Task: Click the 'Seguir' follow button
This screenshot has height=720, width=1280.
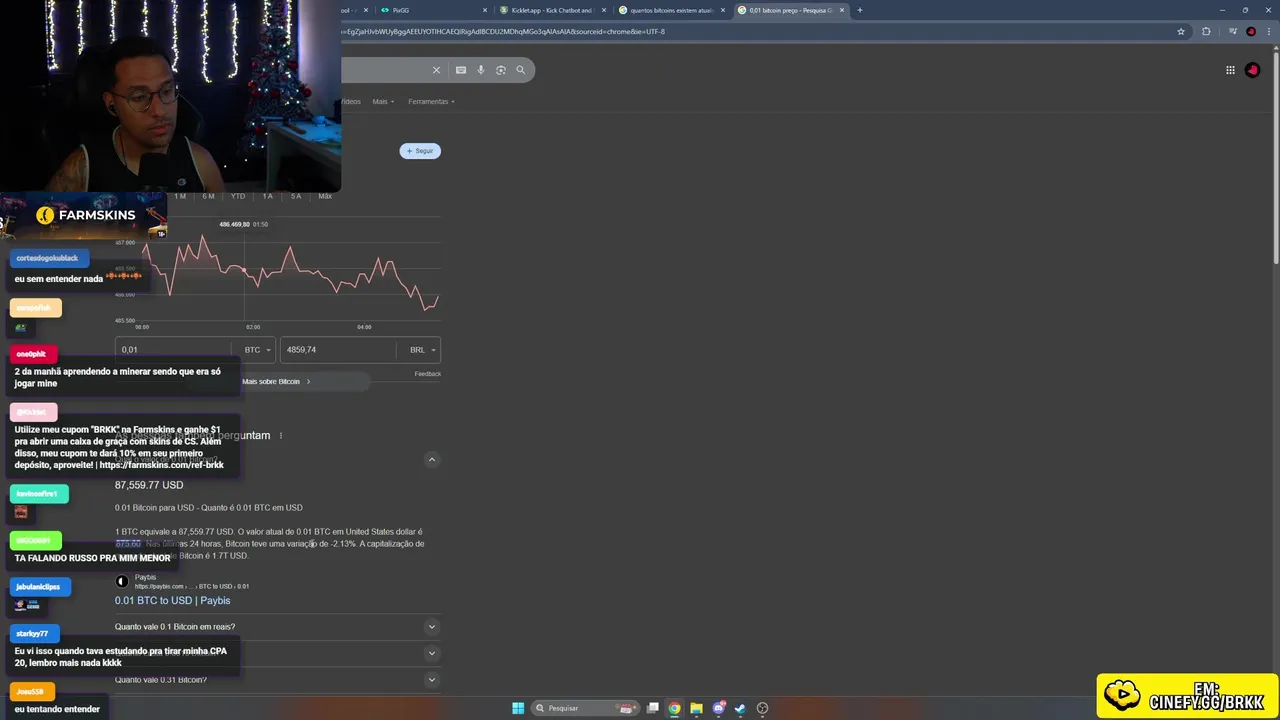Action: click(420, 151)
